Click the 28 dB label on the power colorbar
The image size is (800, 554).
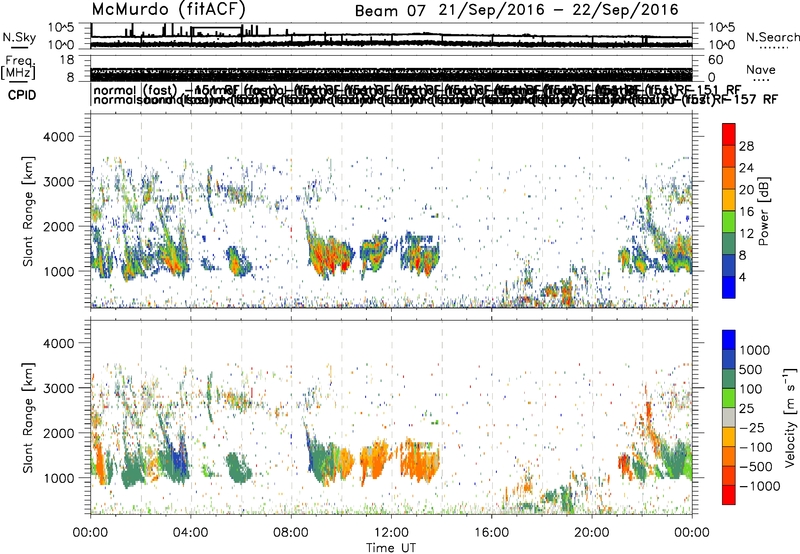[x=746, y=146]
